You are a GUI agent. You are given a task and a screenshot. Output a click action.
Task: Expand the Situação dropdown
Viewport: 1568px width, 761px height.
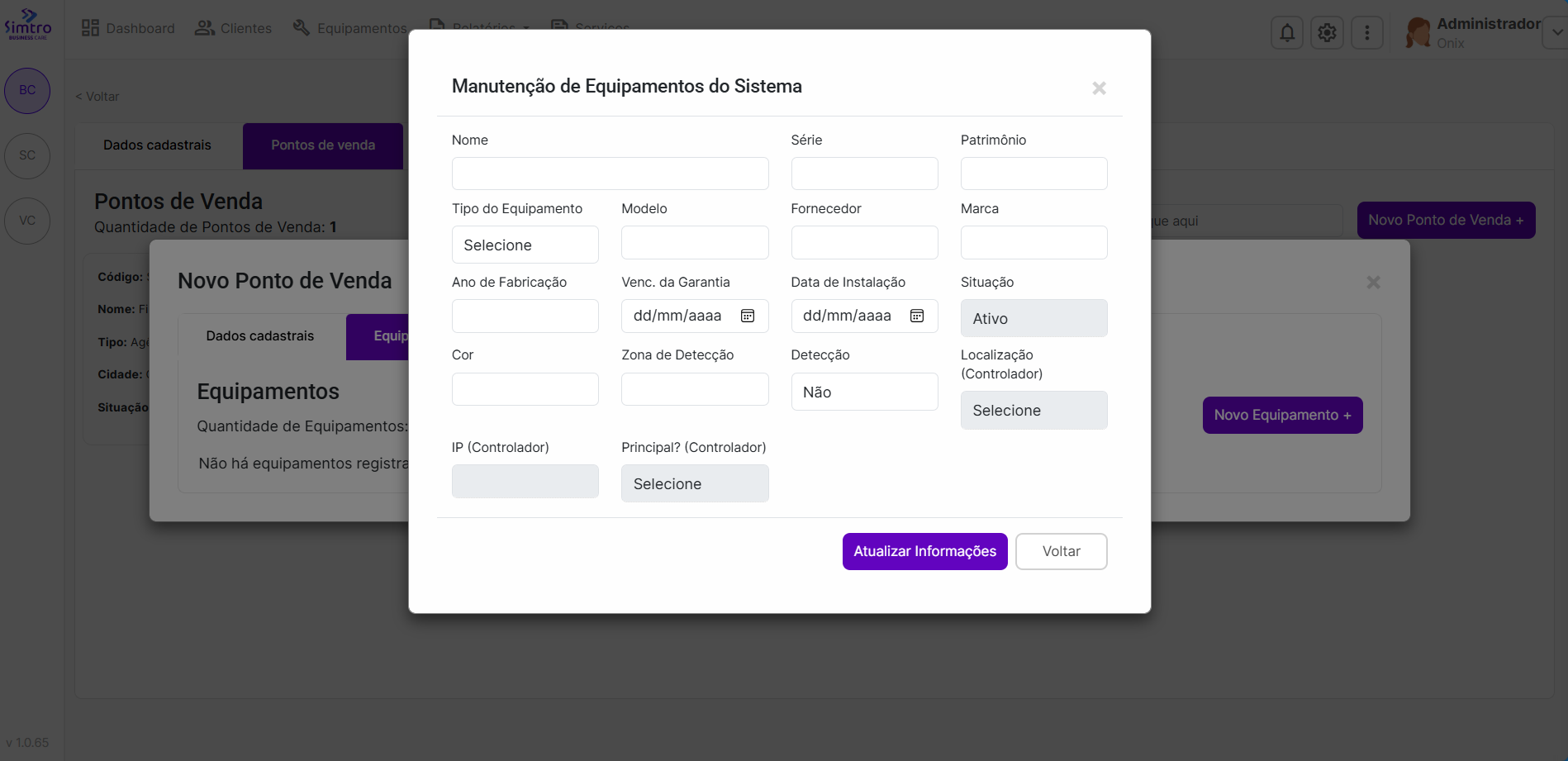pyautogui.click(x=1033, y=319)
